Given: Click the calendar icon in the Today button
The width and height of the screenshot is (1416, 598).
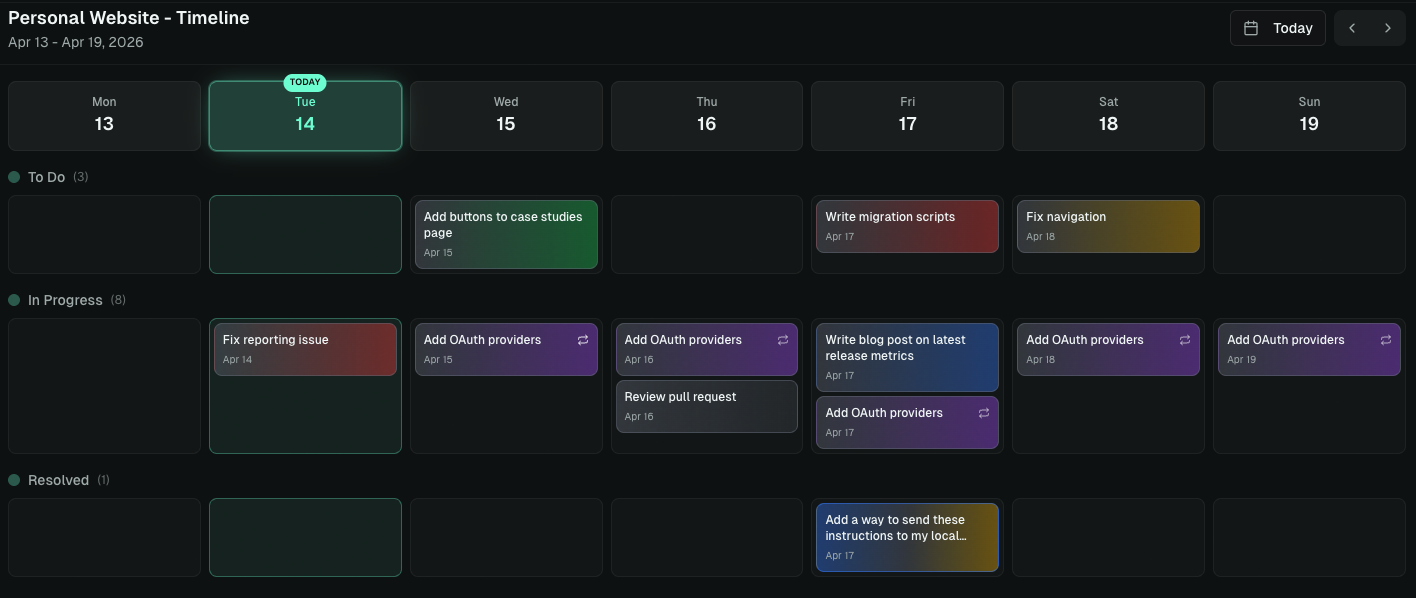Looking at the screenshot, I should pos(1252,28).
